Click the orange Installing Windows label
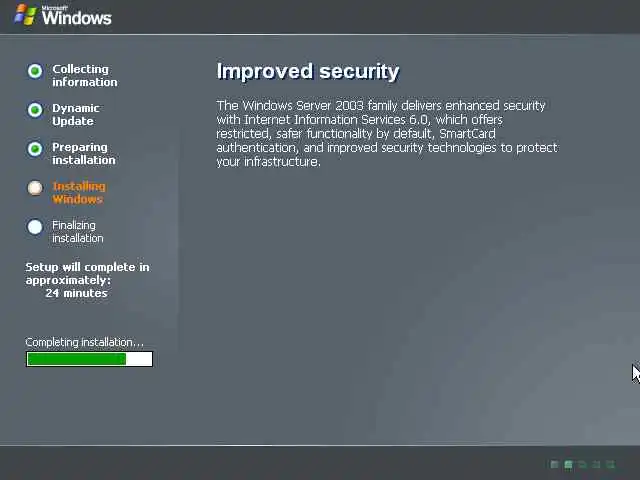Viewport: 640px width, 480px height. (79, 193)
